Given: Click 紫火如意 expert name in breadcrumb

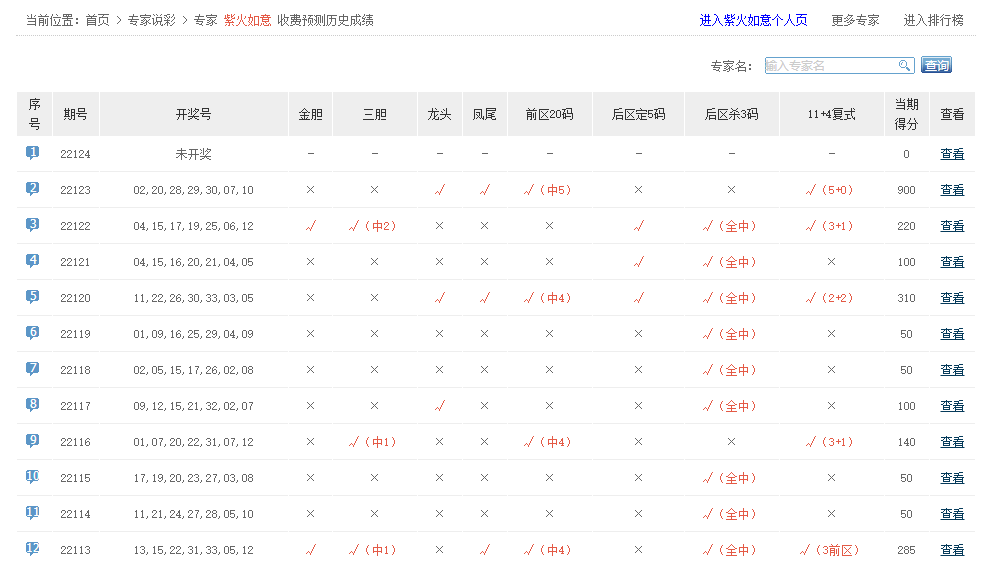Looking at the screenshot, I should pos(247,20).
